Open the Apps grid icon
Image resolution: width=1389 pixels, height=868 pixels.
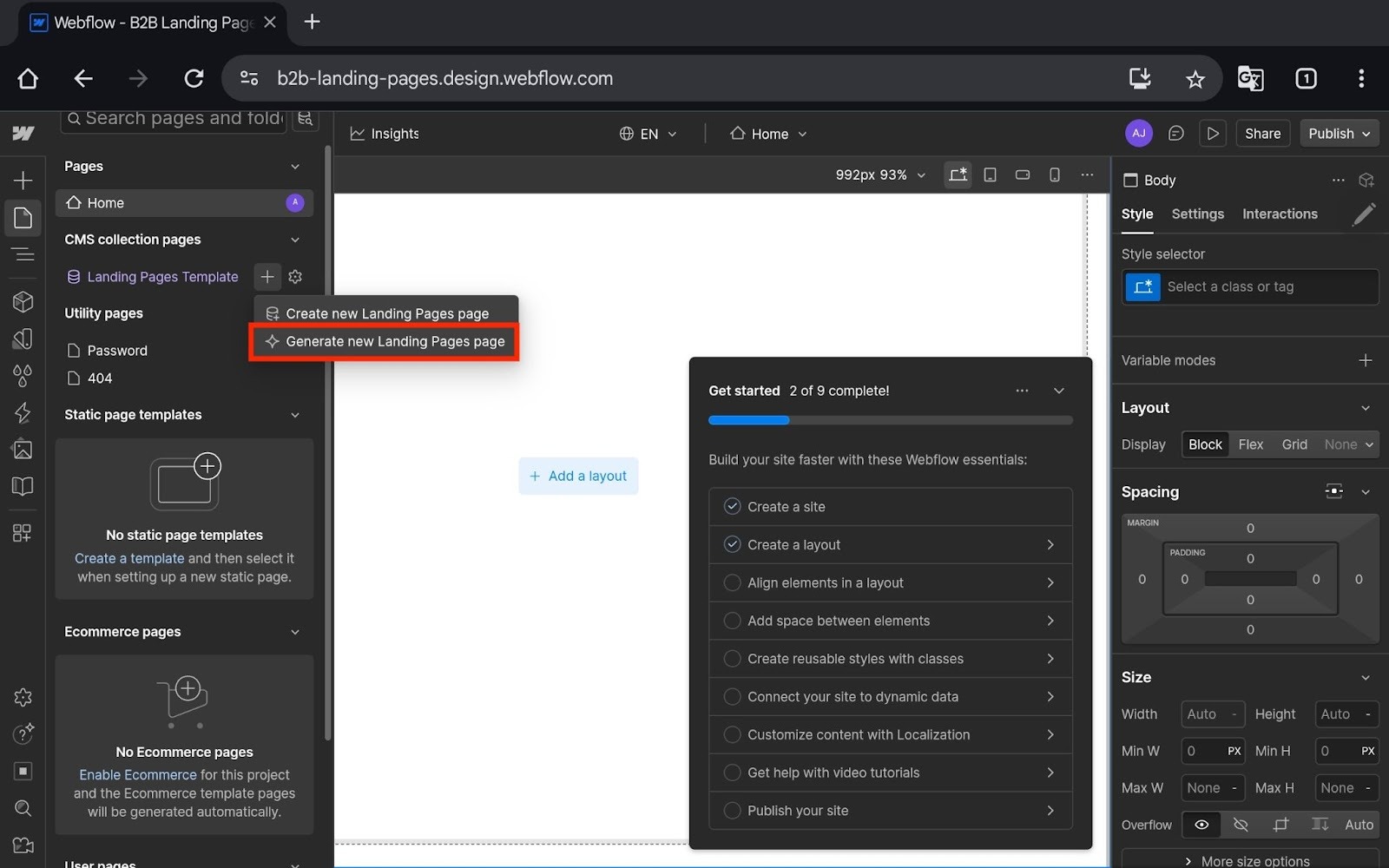(23, 533)
